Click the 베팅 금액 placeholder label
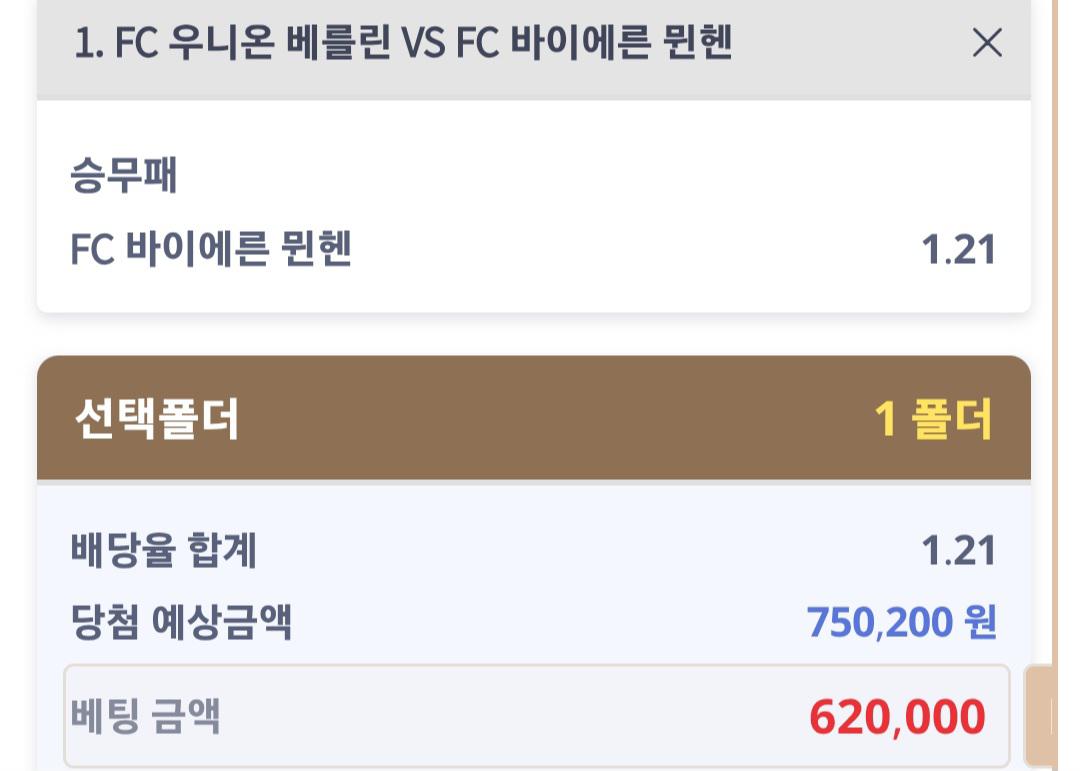1080x771 pixels. [146, 717]
